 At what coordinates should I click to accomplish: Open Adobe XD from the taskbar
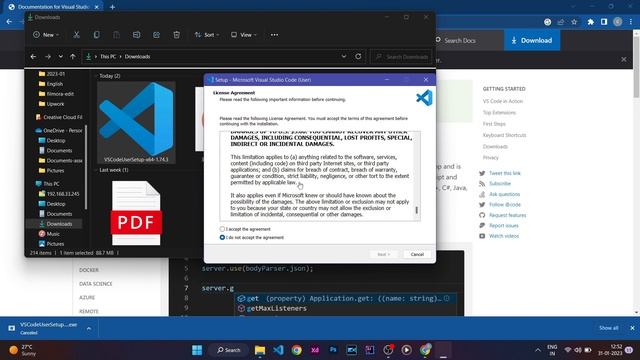(x=315, y=350)
